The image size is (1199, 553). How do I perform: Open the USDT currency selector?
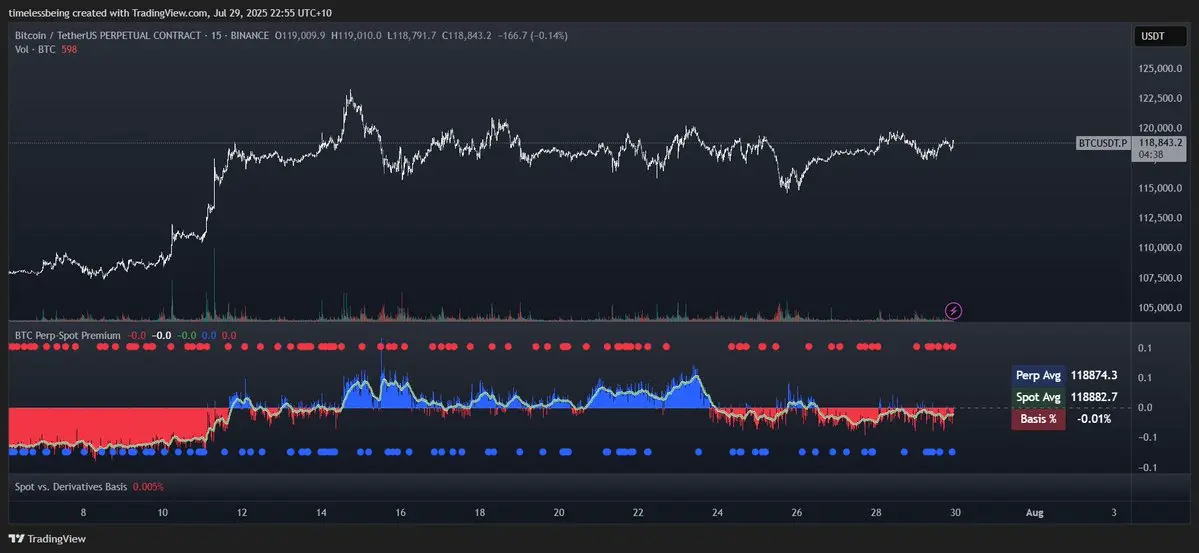click(1158, 36)
